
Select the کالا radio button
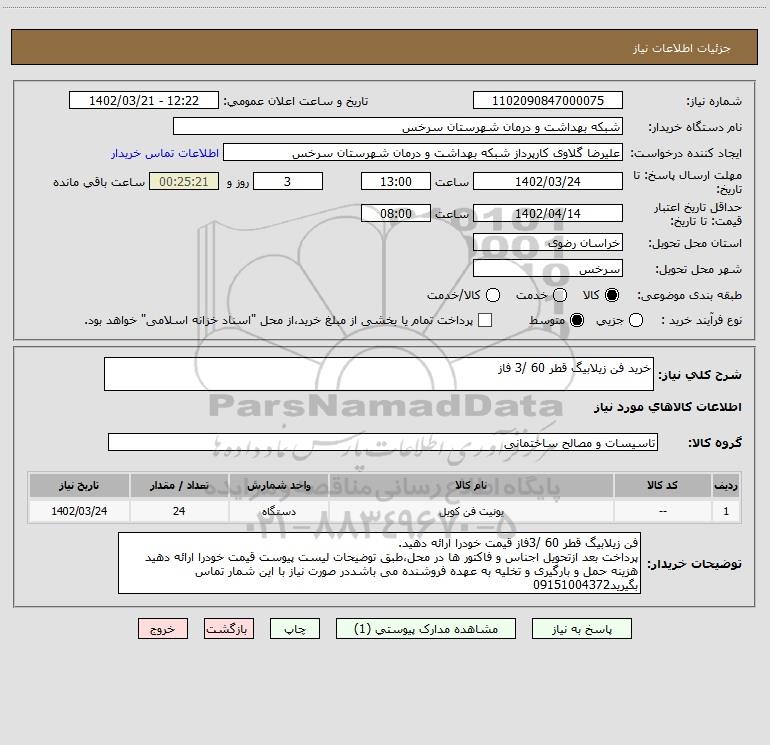click(x=612, y=295)
